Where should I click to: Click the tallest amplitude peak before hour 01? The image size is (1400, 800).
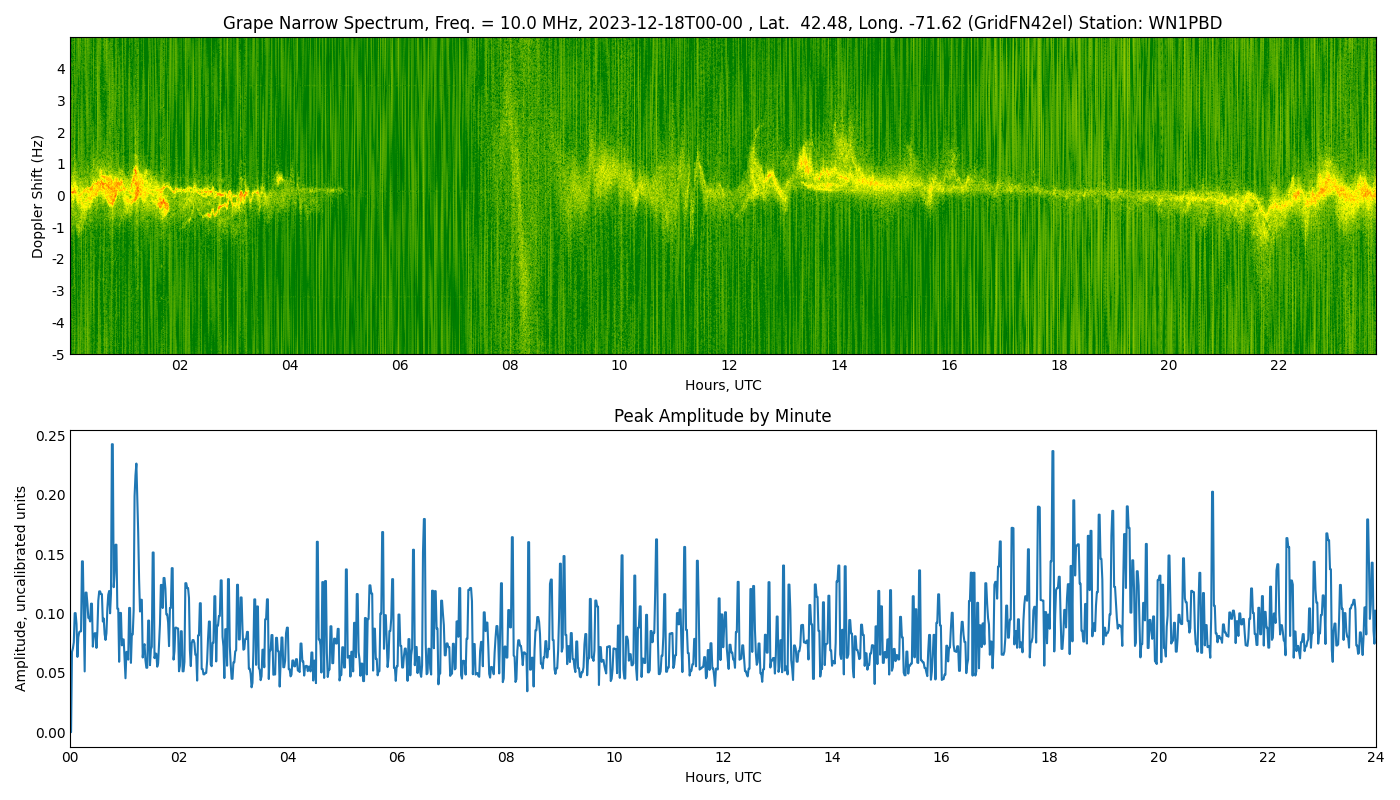click(x=112, y=446)
